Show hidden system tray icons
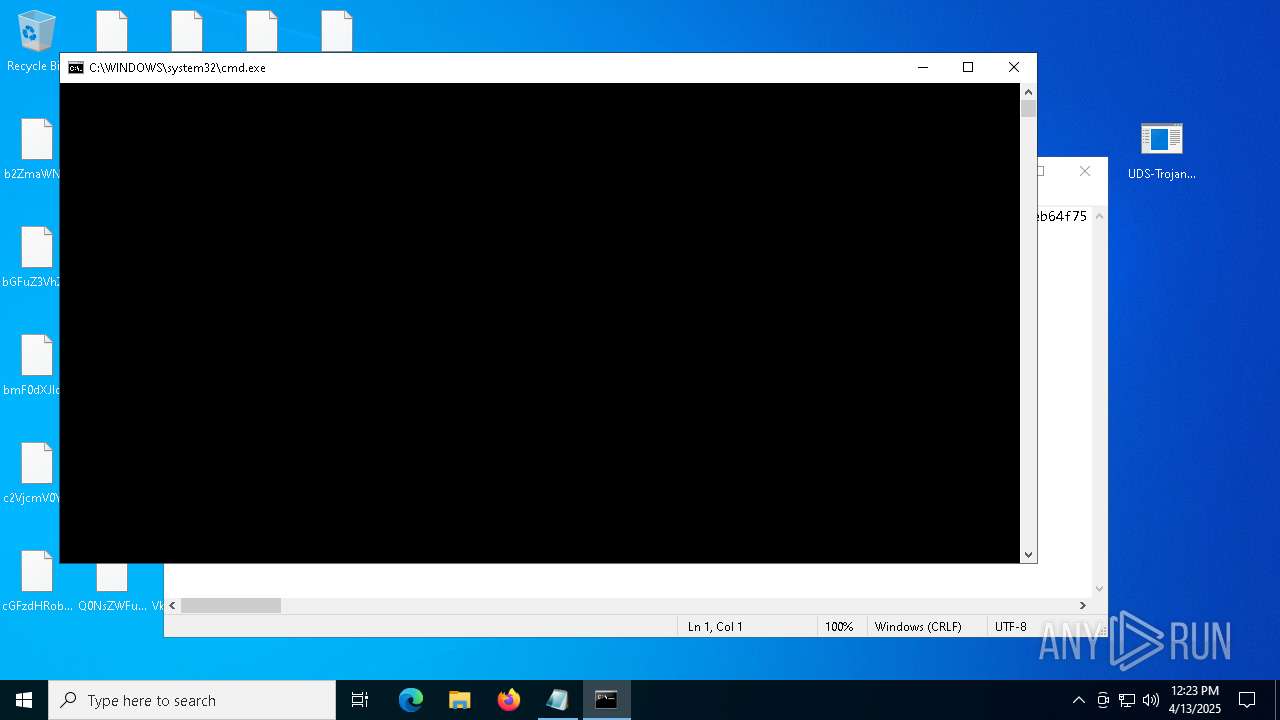 tap(1078, 700)
